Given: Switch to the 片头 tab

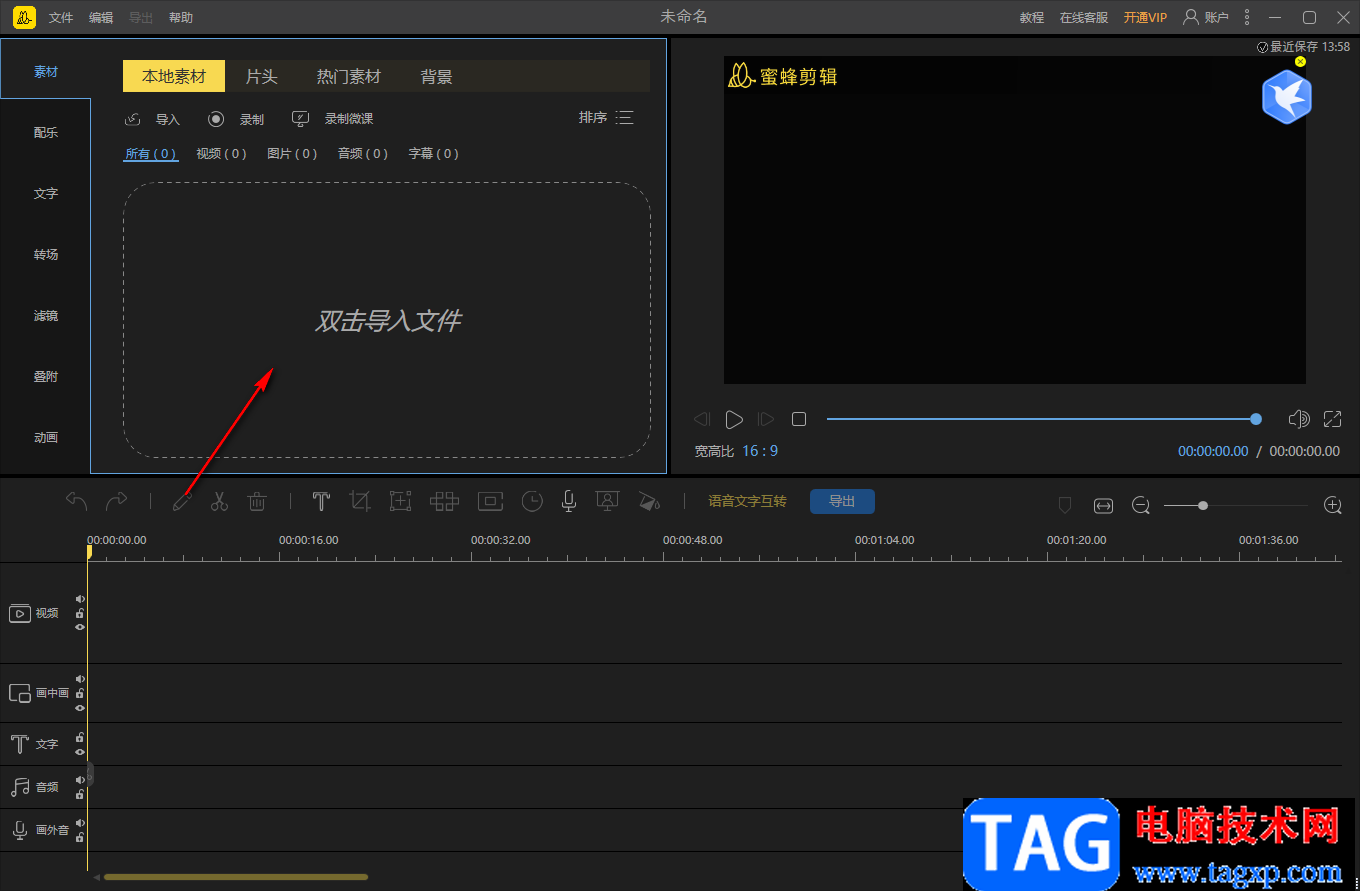Looking at the screenshot, I should (262, 76).
